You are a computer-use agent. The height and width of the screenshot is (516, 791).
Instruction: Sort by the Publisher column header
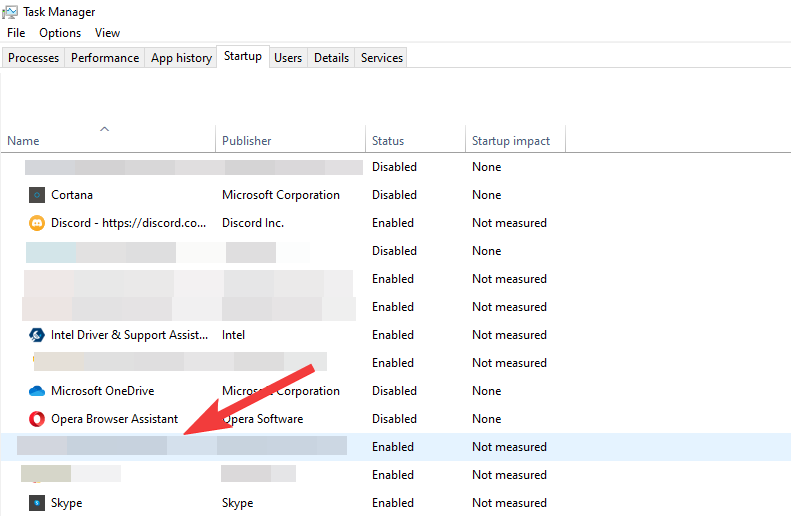click(247, 141)
